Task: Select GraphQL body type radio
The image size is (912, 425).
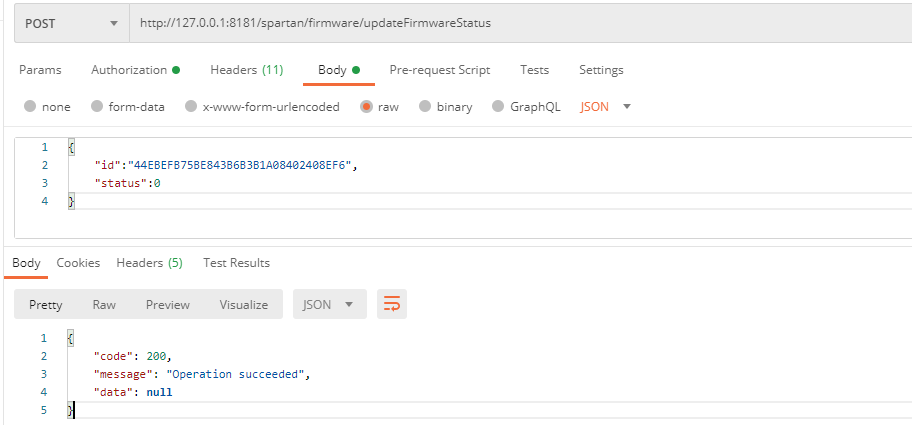Action: (x=499, y=107)
